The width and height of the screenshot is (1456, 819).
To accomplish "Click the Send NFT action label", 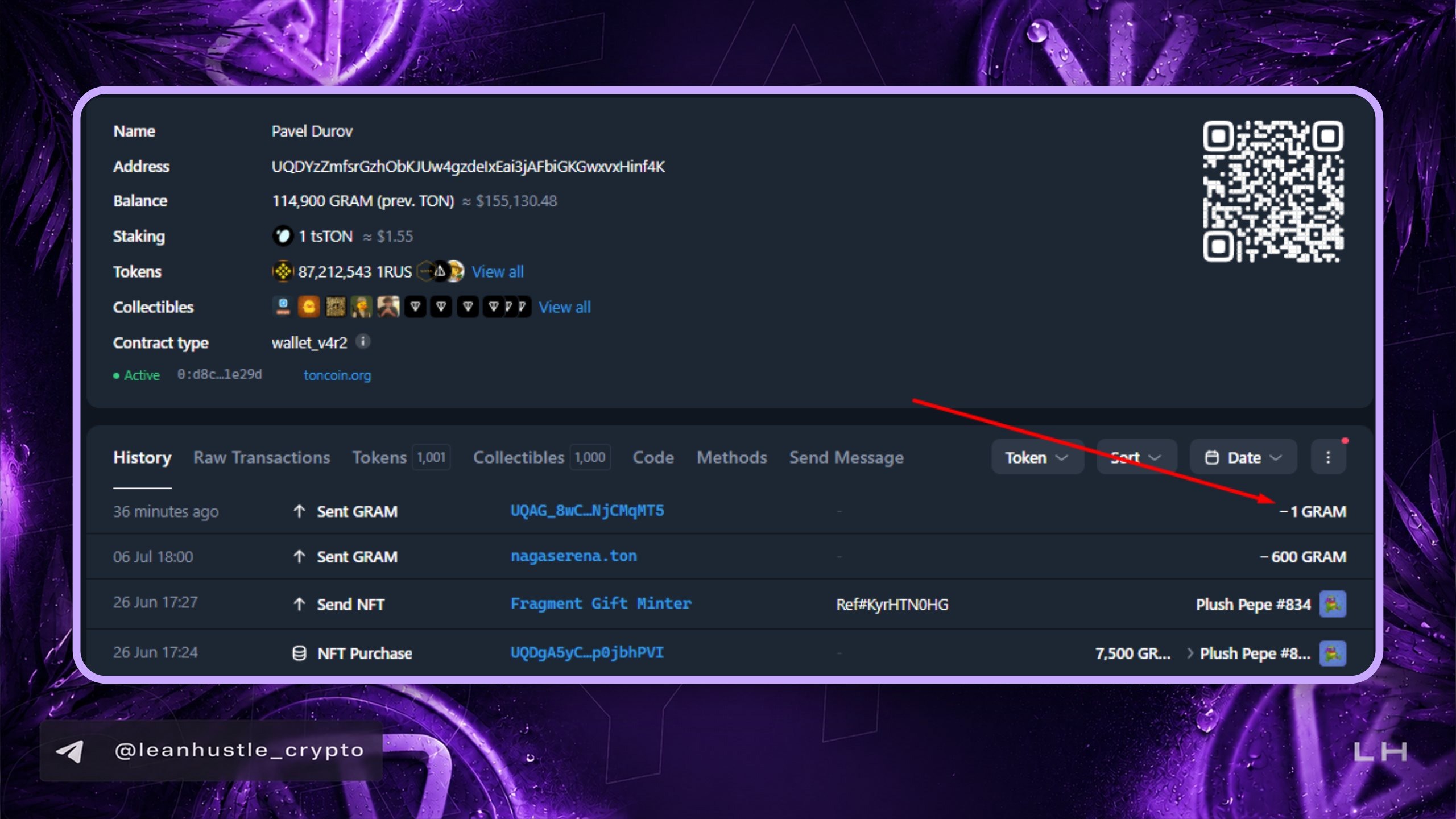I will 351,604.
